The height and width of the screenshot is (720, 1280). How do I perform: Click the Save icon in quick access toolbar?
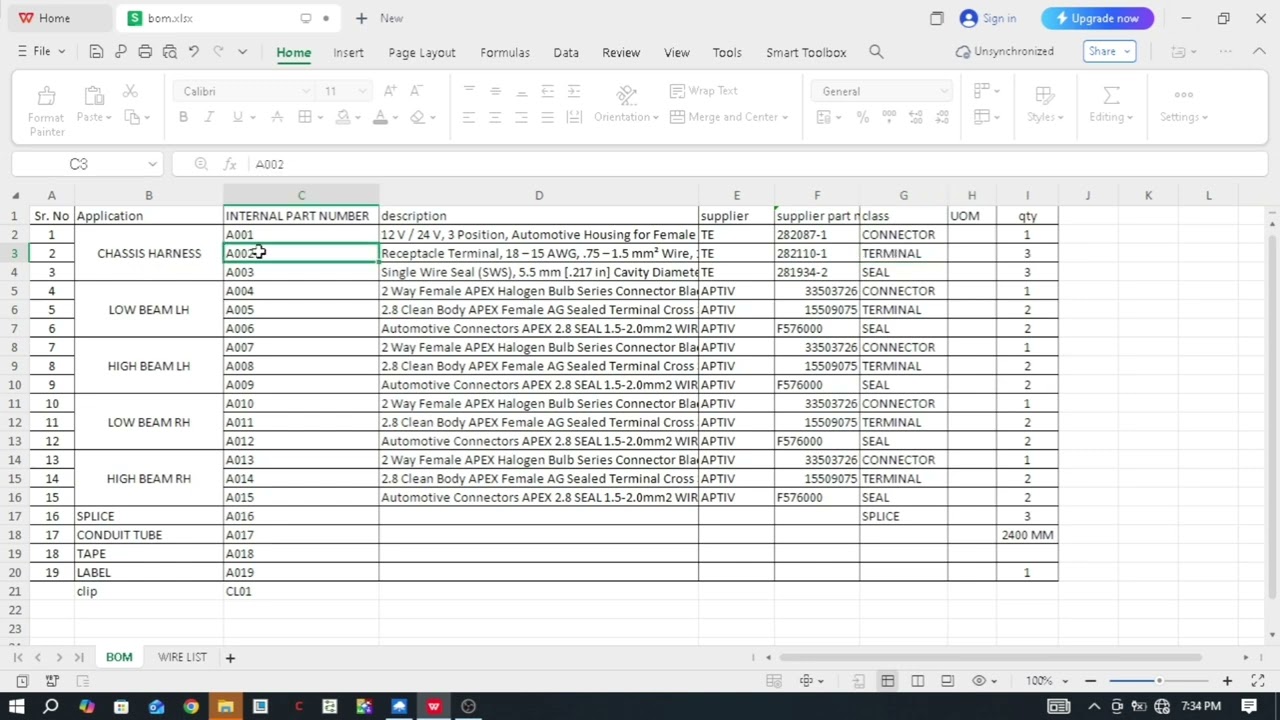96,52
